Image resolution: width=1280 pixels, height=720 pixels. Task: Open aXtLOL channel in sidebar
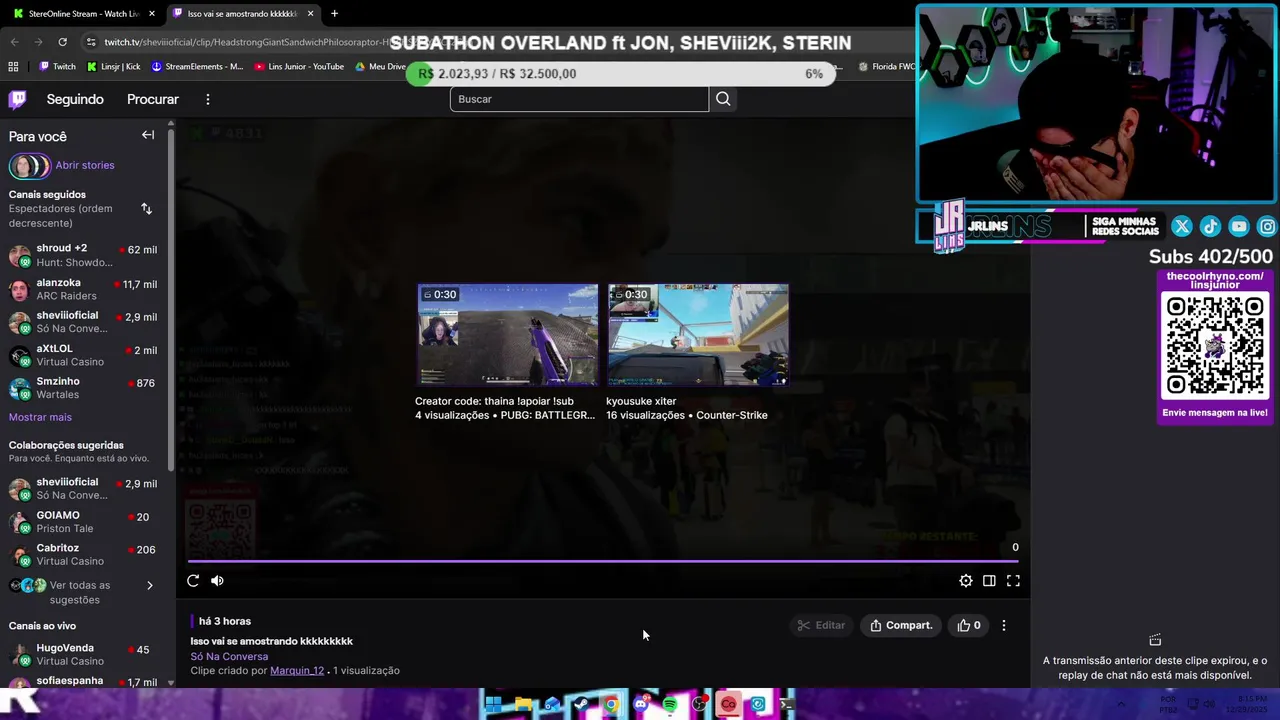[83, 355]
